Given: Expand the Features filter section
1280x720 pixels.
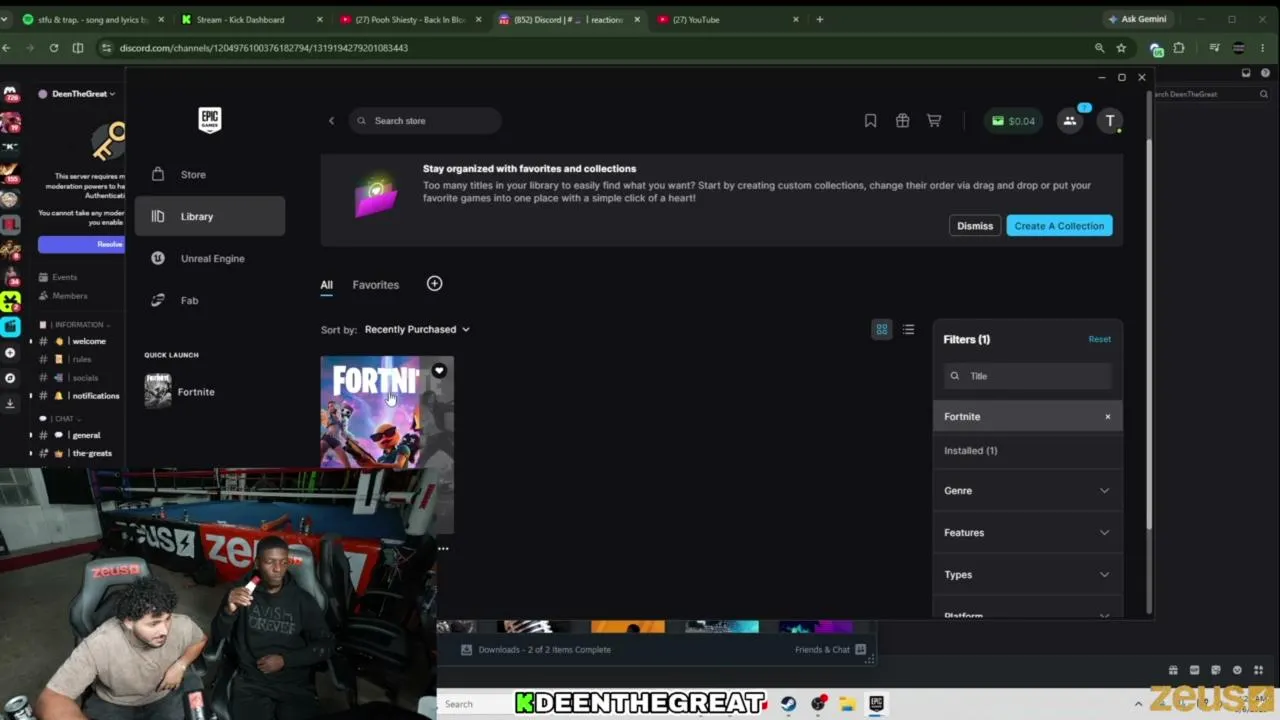Looking at the screenshot, I should pyautogui.click(x=1028, y=533).
